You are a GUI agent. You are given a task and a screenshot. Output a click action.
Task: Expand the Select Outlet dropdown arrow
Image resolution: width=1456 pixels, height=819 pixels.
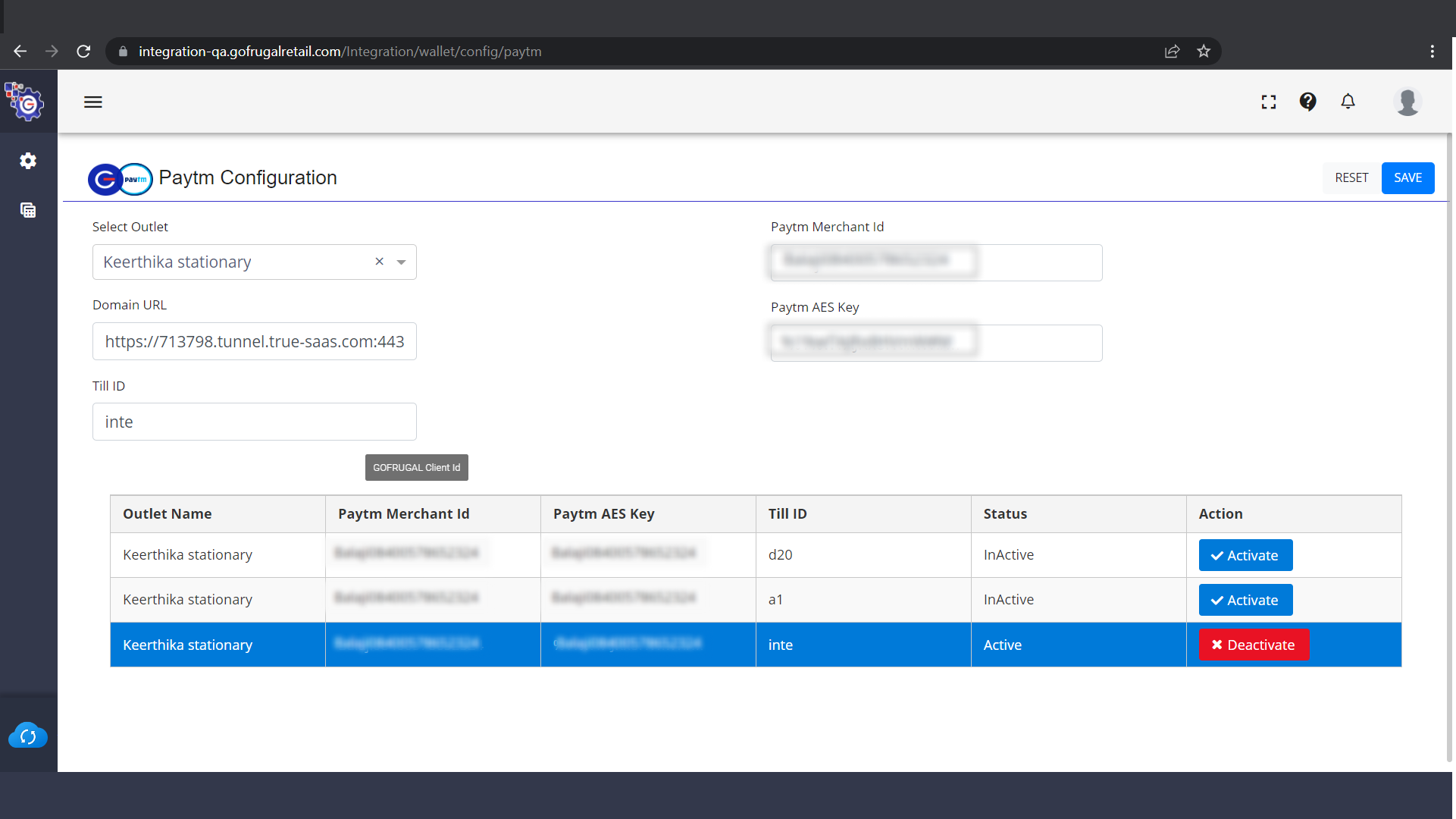pos(401,262)
